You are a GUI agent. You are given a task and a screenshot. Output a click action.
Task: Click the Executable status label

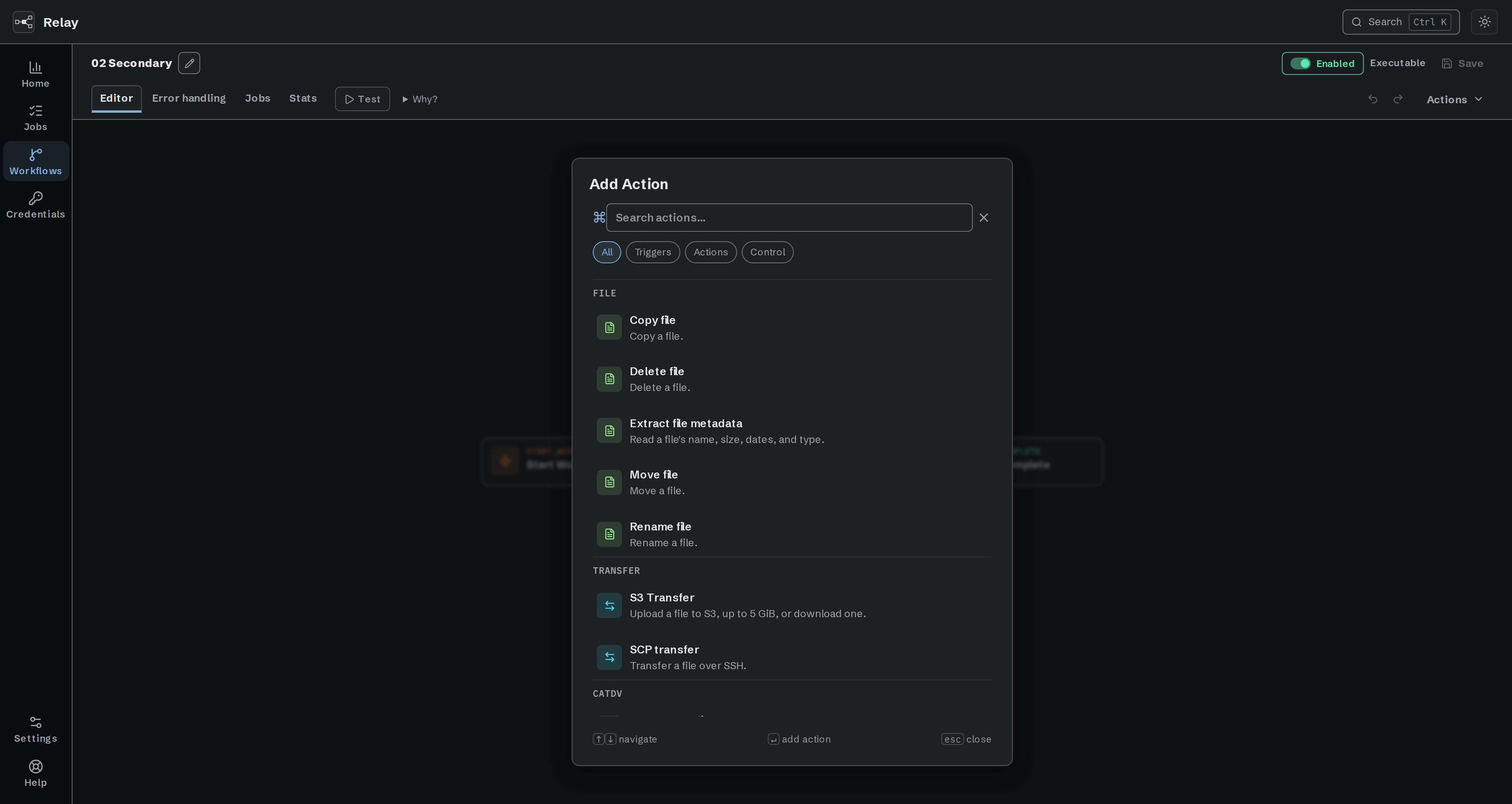point(1397,63)
